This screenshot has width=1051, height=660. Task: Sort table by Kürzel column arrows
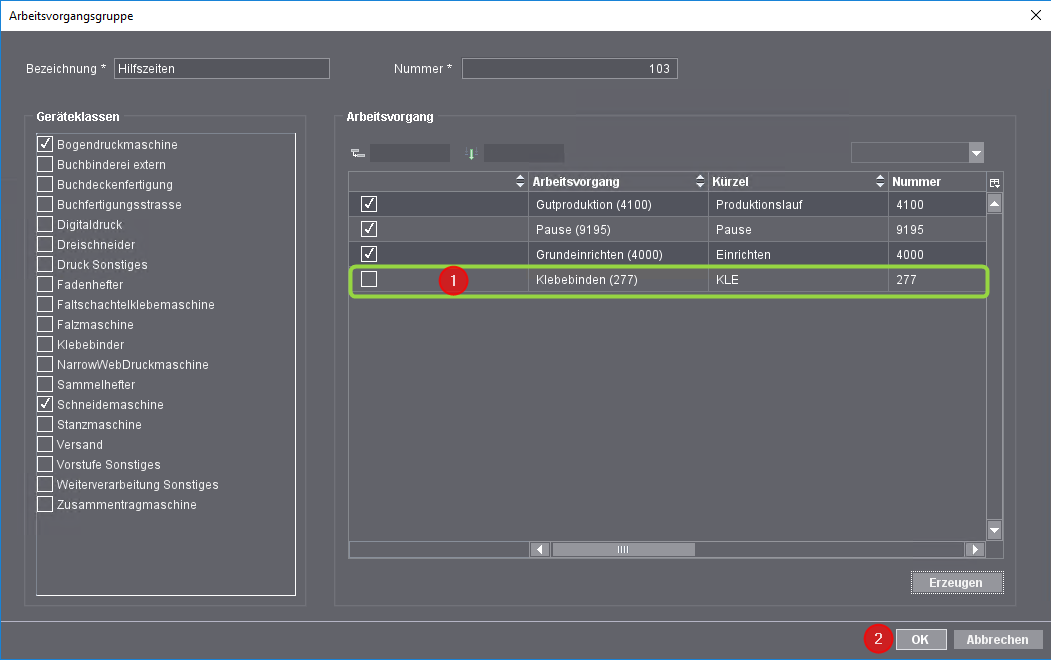pyautogui.click(x=880, y=182)
